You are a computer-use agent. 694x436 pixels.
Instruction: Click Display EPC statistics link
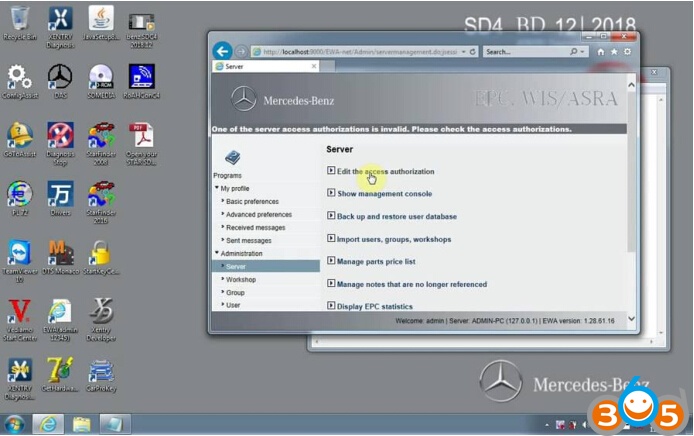pyautogui.click(x=374, y=306)
